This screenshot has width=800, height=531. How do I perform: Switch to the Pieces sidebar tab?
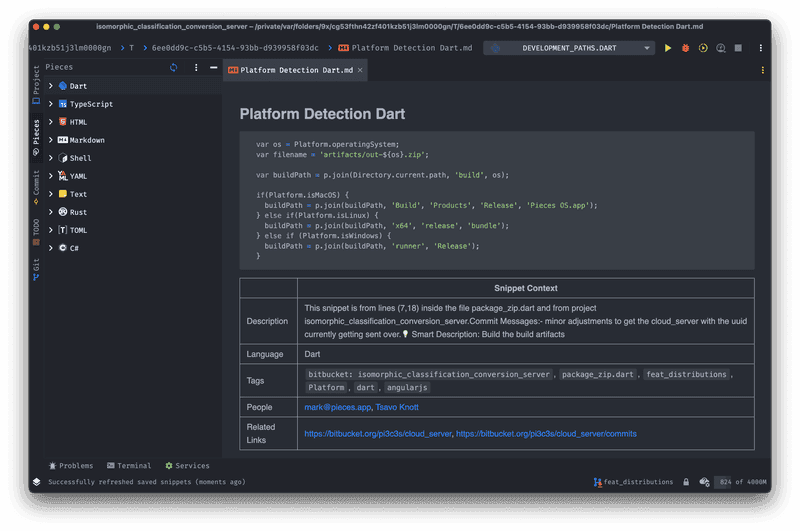coord(36,138)
